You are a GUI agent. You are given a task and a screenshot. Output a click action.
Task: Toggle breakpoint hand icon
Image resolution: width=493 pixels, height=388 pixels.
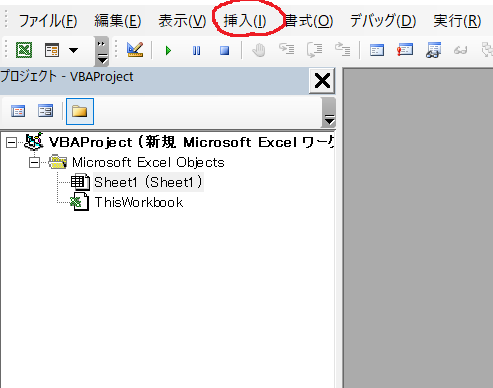pos(258,50)
